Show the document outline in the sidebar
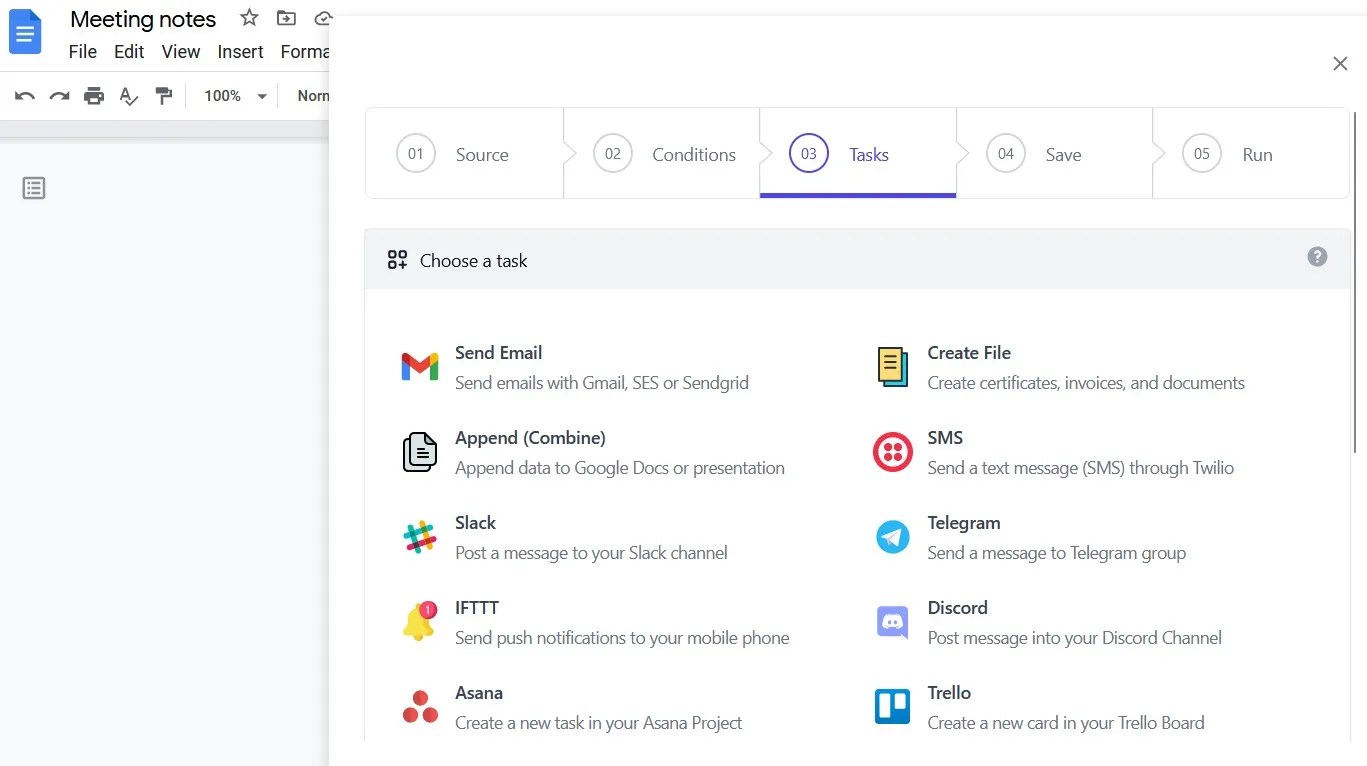1367x766 pixels. pyautogui.click(x=33, y=187)
